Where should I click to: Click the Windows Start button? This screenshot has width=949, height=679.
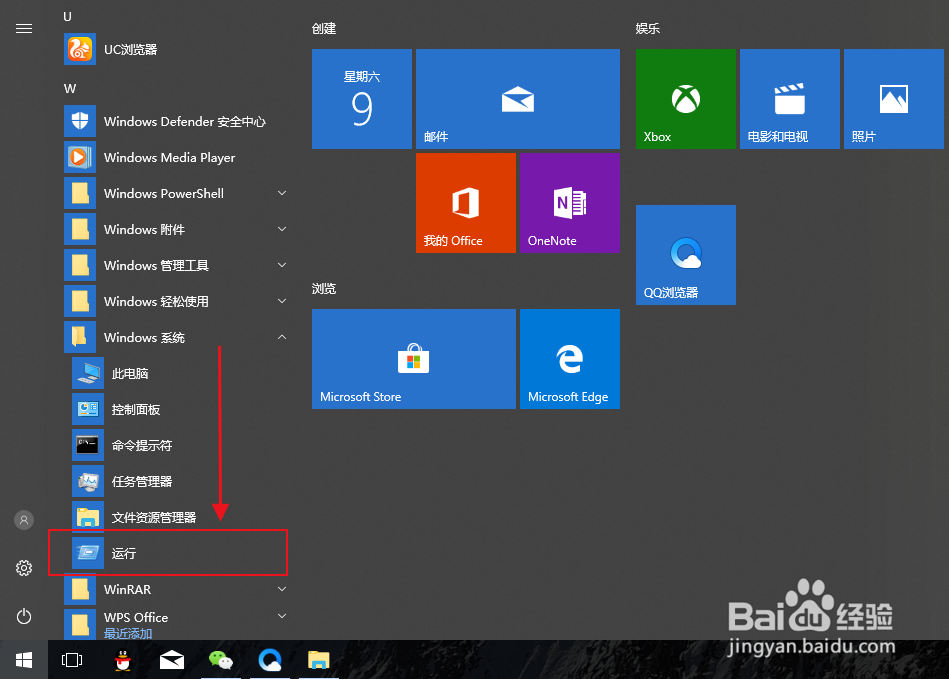pos(24,660)
